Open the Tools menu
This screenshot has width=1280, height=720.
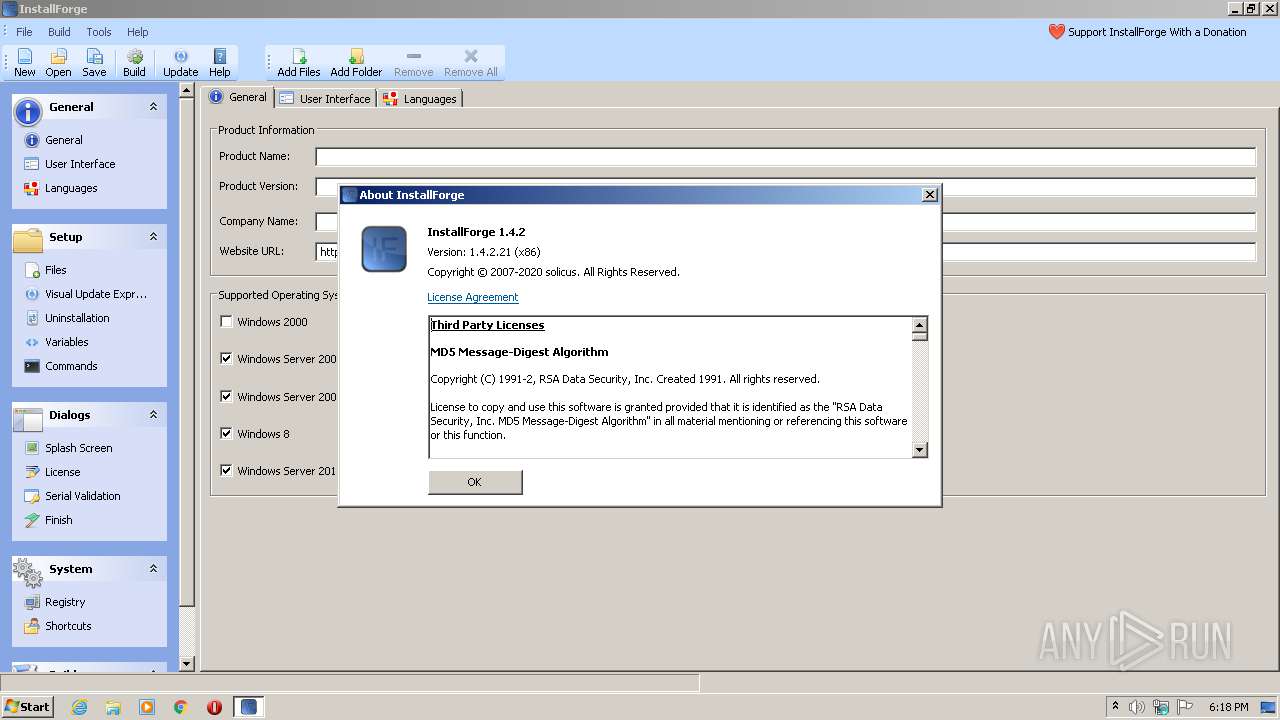(x=99, y=32)
